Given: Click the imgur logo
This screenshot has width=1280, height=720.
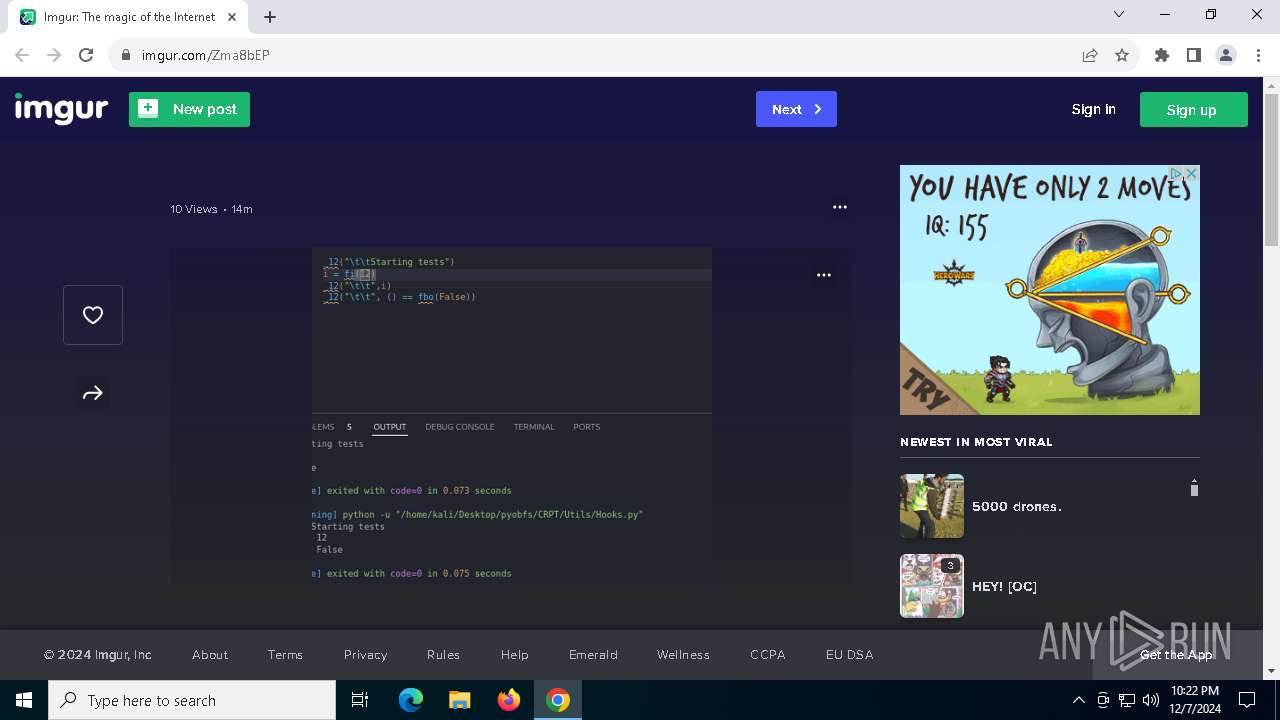Looking at the screenshot, I should [61, 108].
